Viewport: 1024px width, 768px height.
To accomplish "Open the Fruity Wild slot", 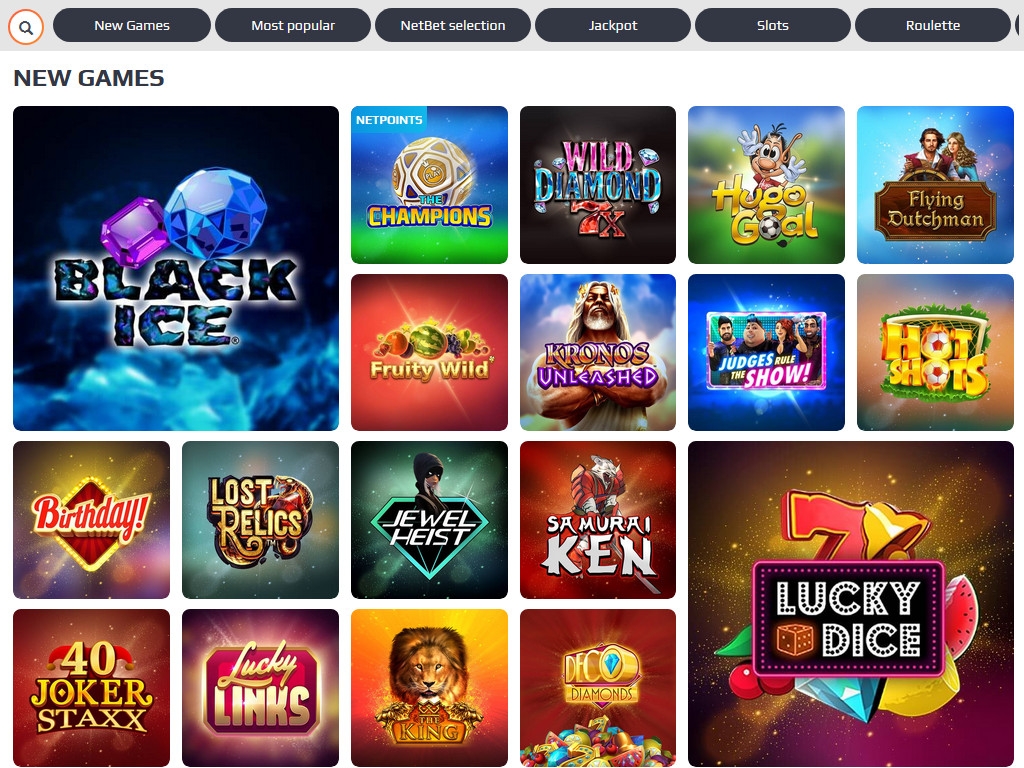I will [x=429, y=353].
